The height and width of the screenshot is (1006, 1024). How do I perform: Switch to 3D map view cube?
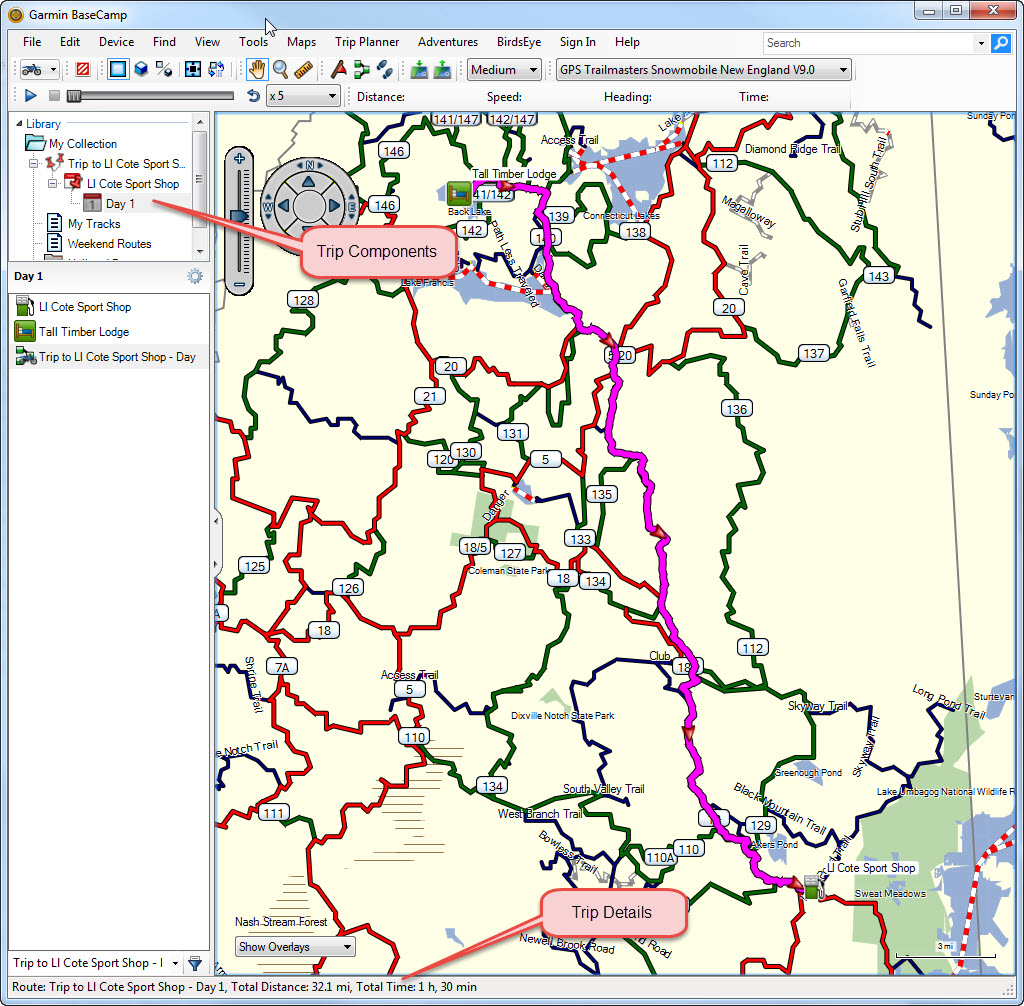pyautogui.click(x=141, y=69)
